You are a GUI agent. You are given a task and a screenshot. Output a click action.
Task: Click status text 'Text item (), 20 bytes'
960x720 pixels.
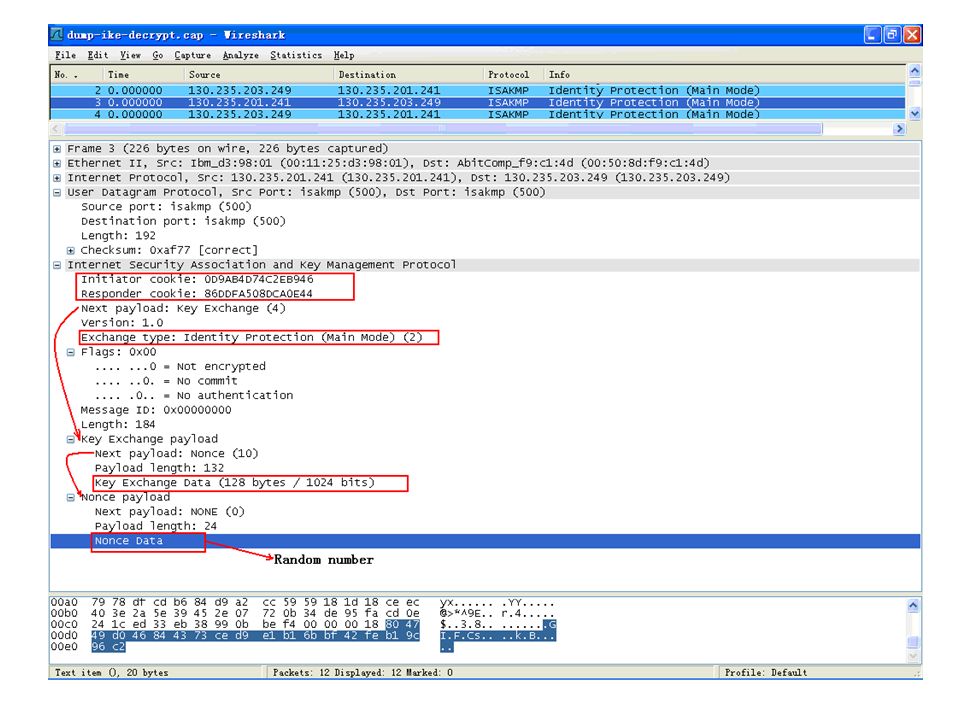point(111,673)
